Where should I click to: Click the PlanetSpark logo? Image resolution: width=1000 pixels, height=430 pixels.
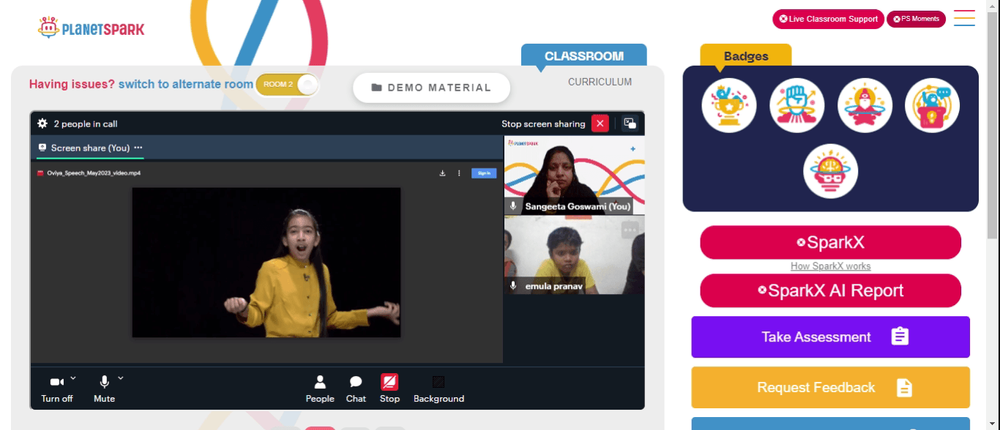tap(91, 28)
